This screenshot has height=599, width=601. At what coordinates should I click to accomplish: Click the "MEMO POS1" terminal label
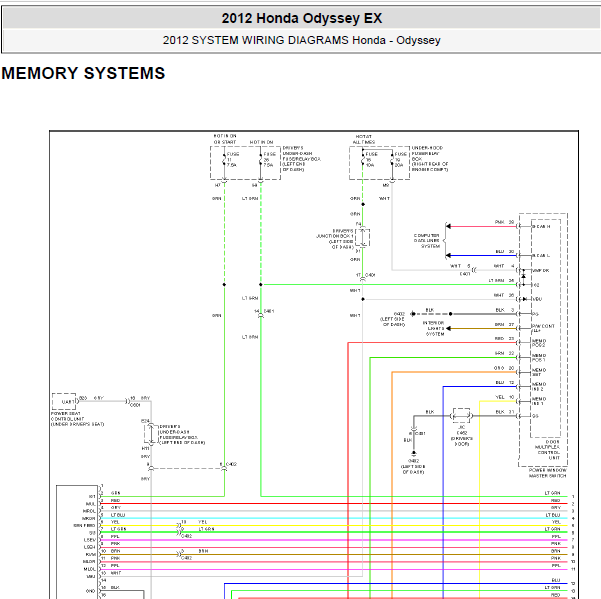point(539,358)
